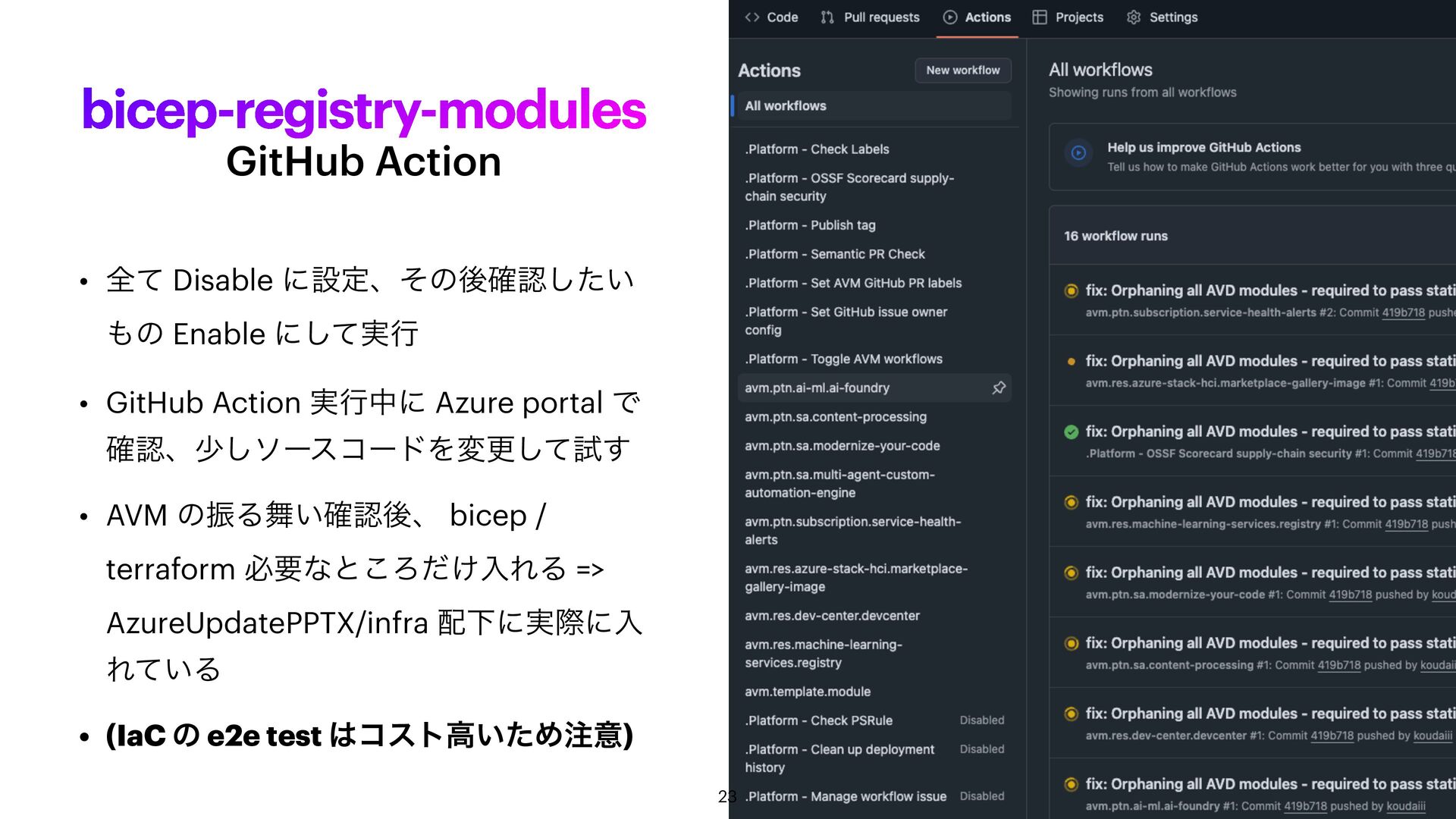The image size is (1456, 819).
Task: Open OSSF Scorecard #1 run title
Action: coord(1270,431)
